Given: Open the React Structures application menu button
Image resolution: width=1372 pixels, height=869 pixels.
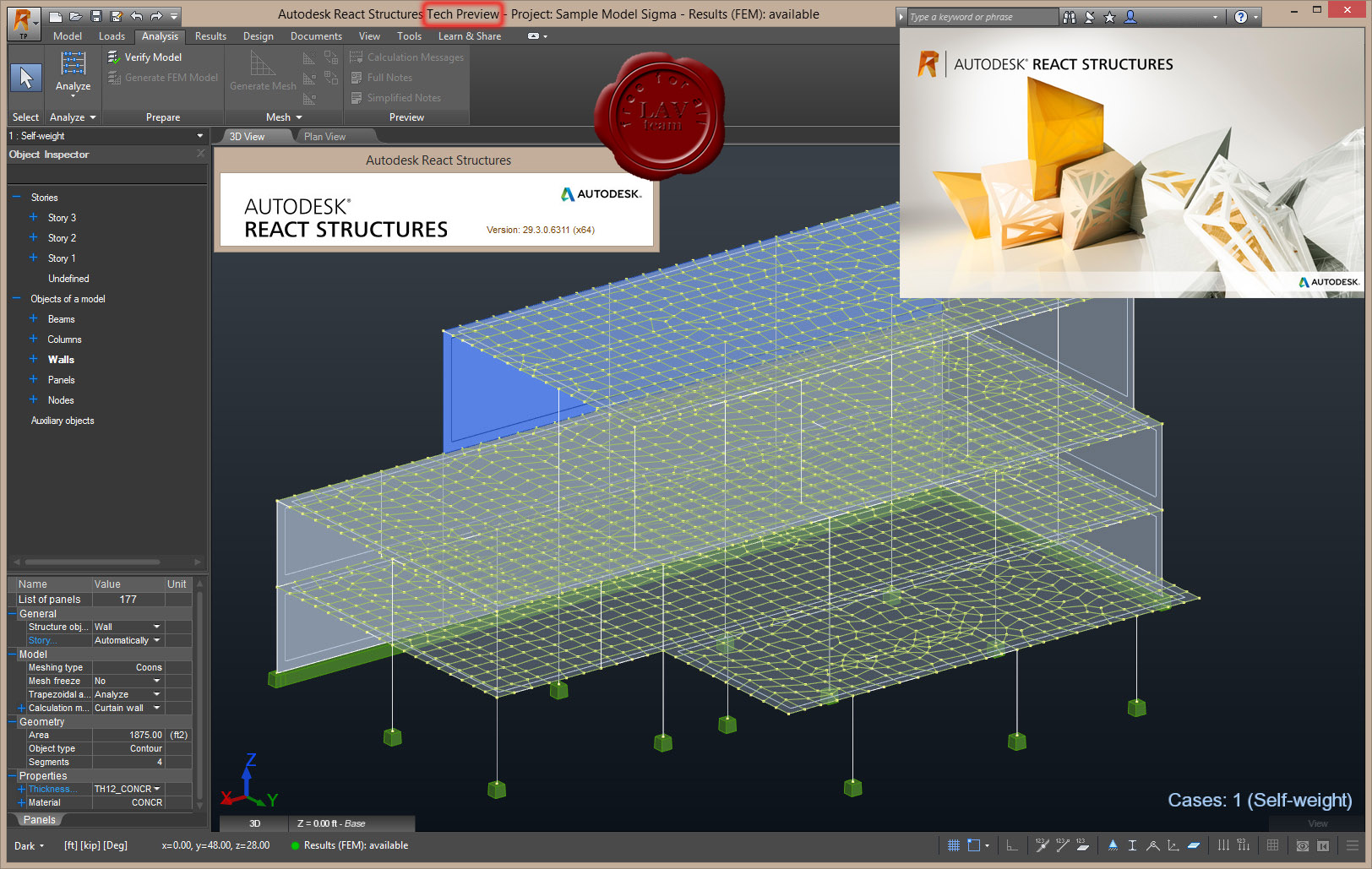Looking at the screenshot, I should point(23,23).
